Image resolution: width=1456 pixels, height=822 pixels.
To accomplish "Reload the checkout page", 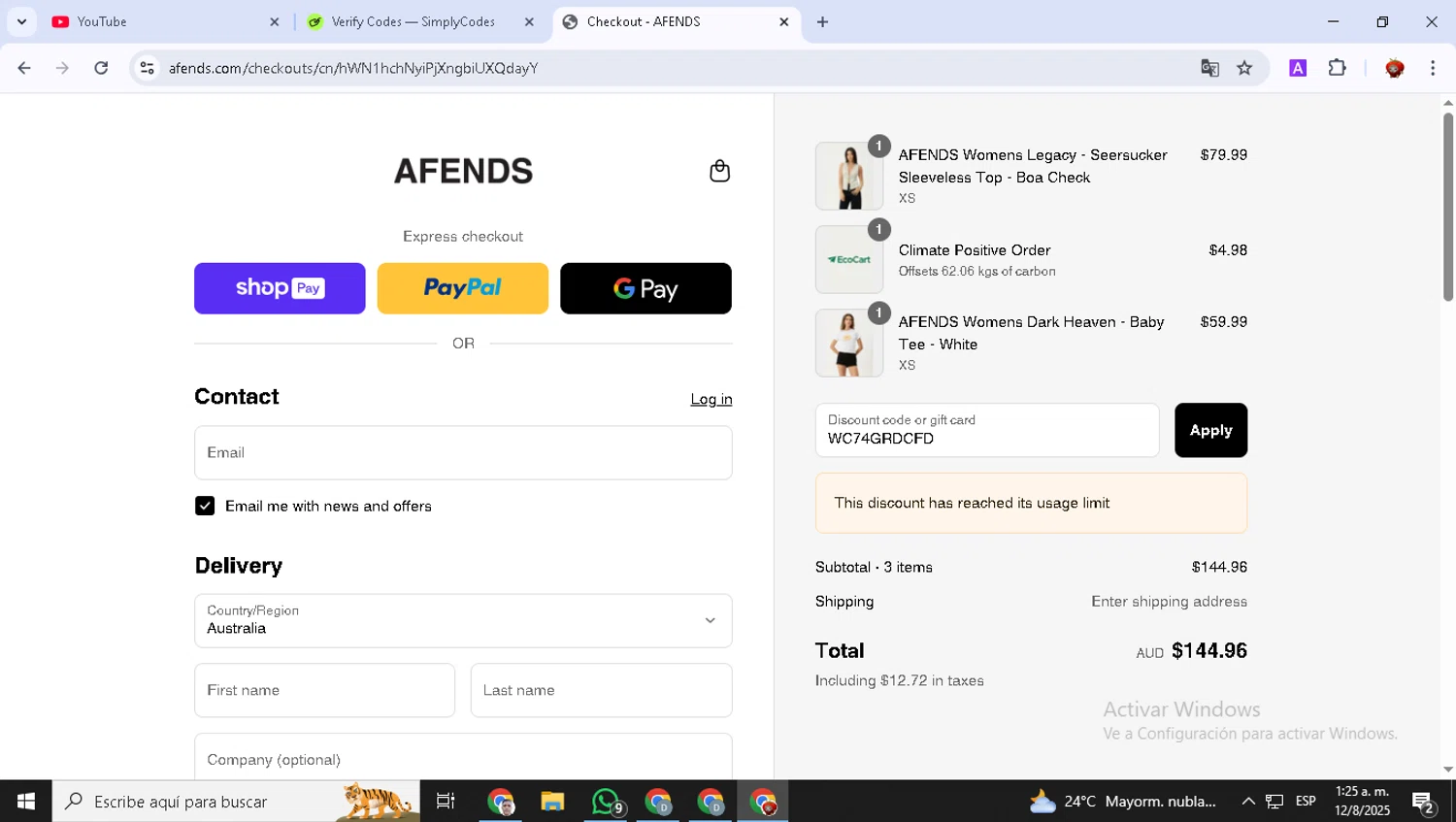I will point(101,68).
